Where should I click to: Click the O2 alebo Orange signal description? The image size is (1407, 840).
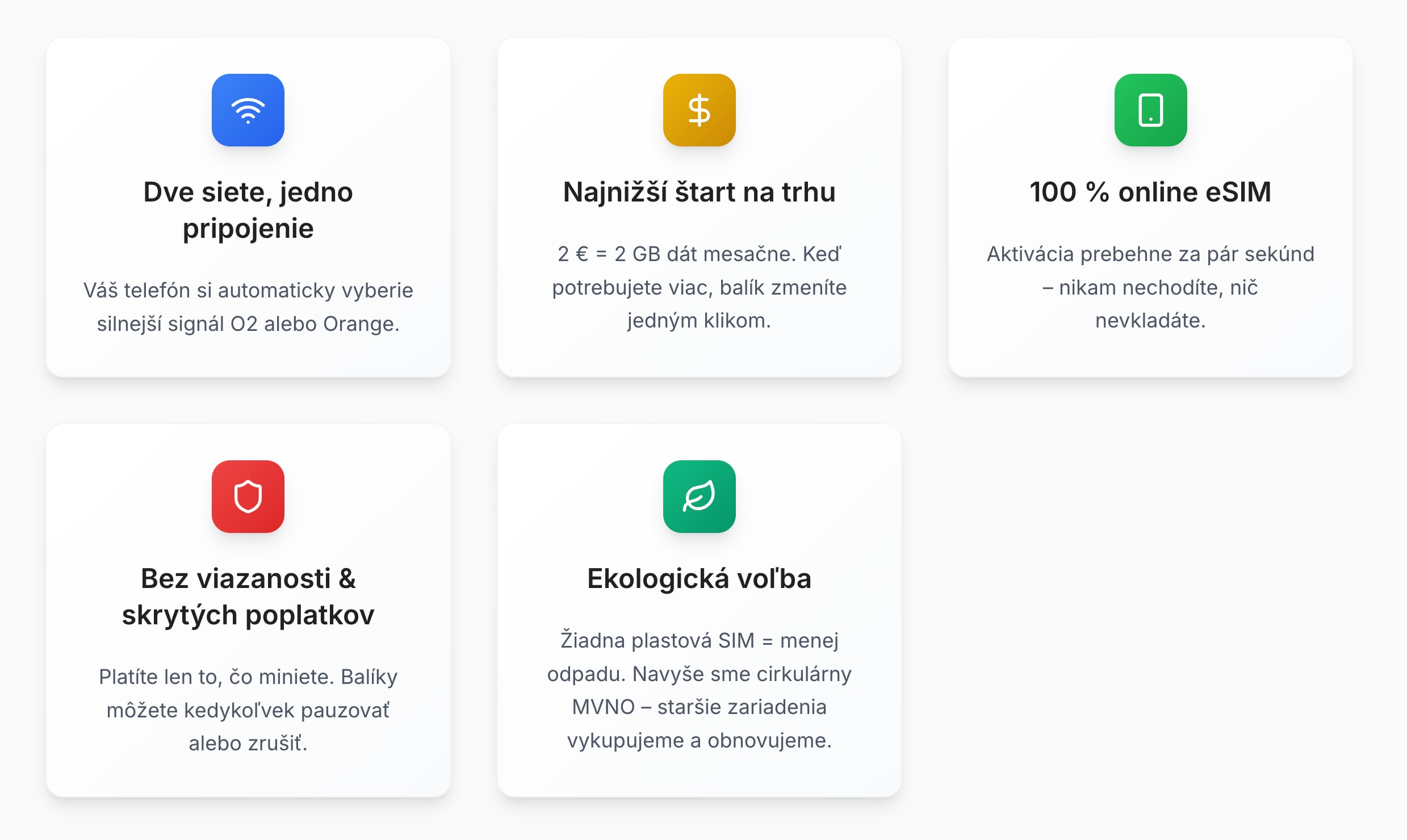coord(248,307)
